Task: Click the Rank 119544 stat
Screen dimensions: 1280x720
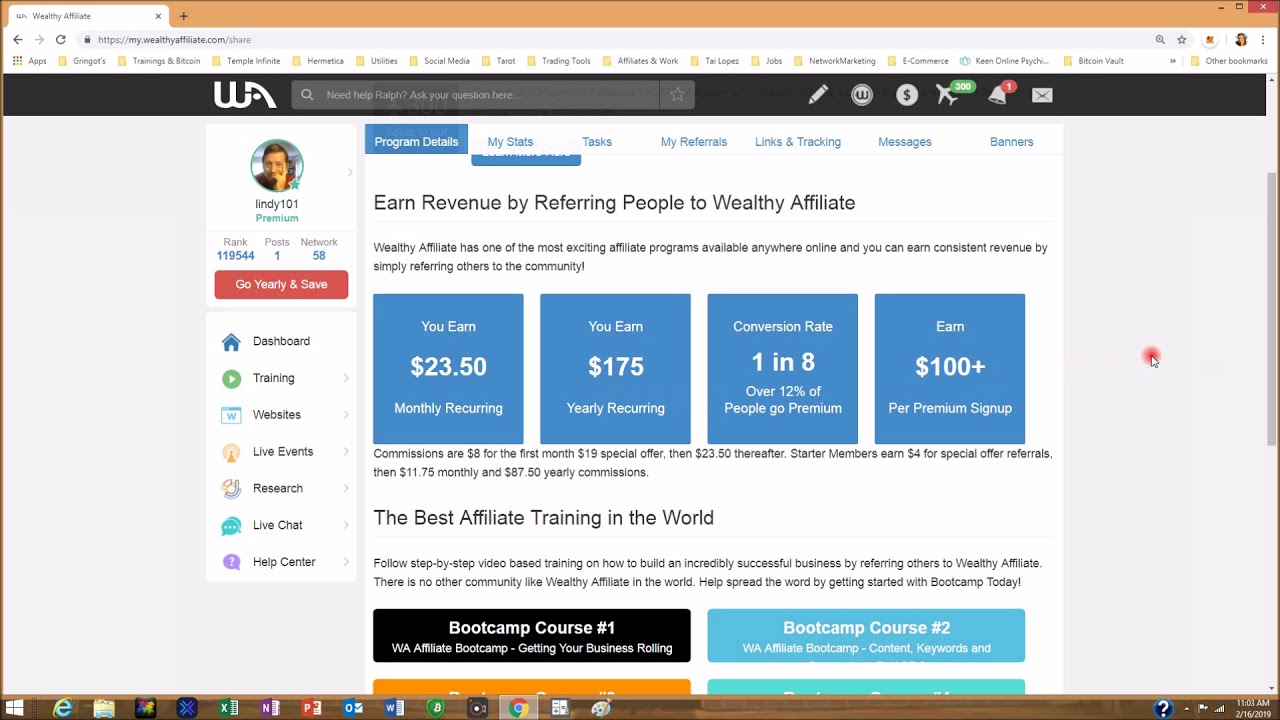Action: tap(236, 249)
